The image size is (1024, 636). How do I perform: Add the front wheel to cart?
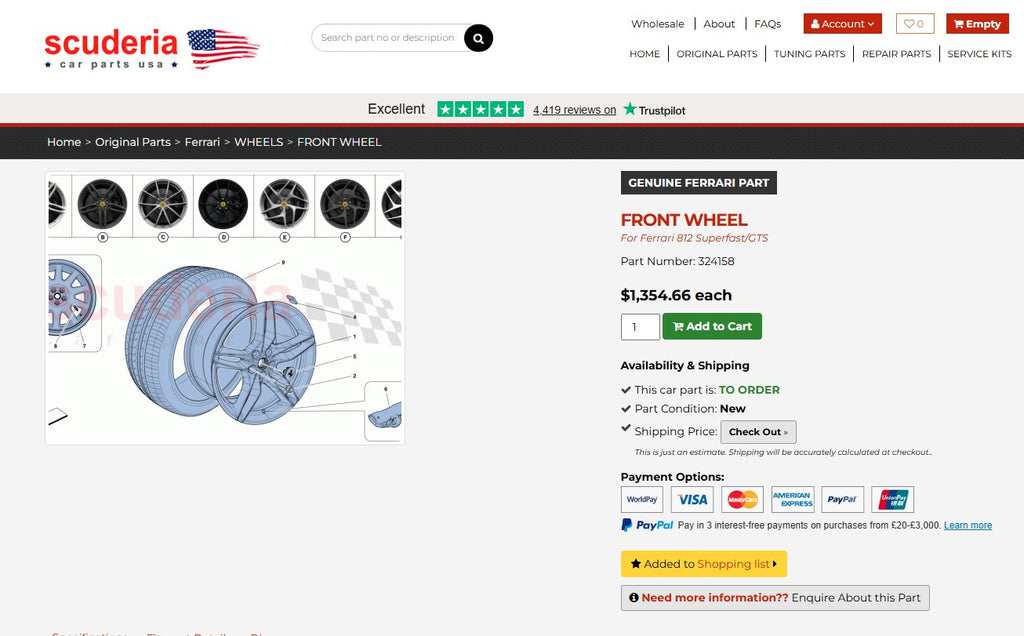click(712, 326)
